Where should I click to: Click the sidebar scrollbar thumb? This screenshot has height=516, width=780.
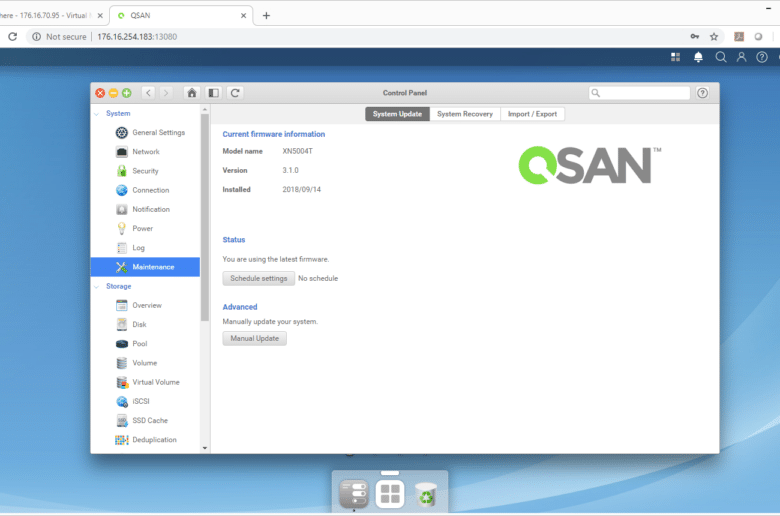tap(205, 217)
